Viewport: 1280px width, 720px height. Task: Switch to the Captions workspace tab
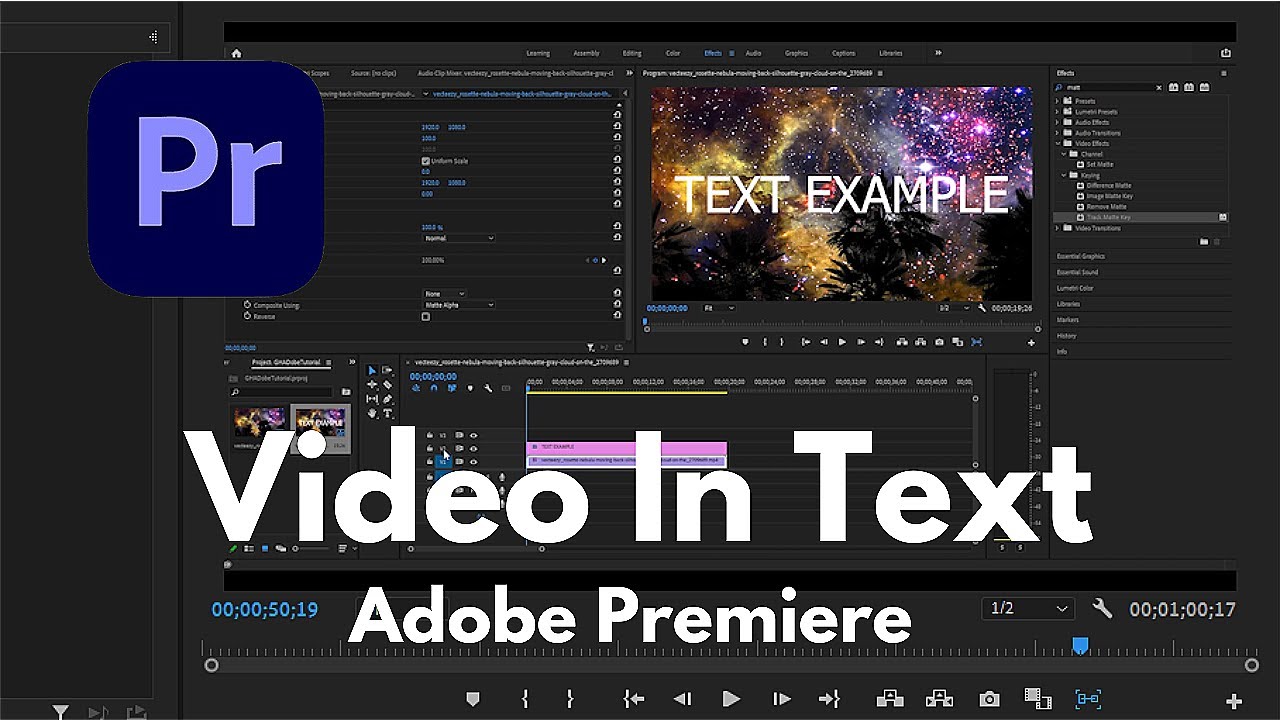coord(844,53)
